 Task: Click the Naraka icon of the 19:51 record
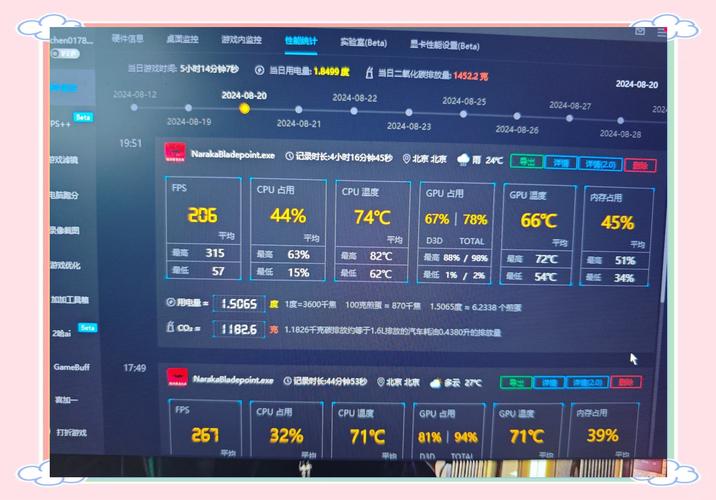175,153
